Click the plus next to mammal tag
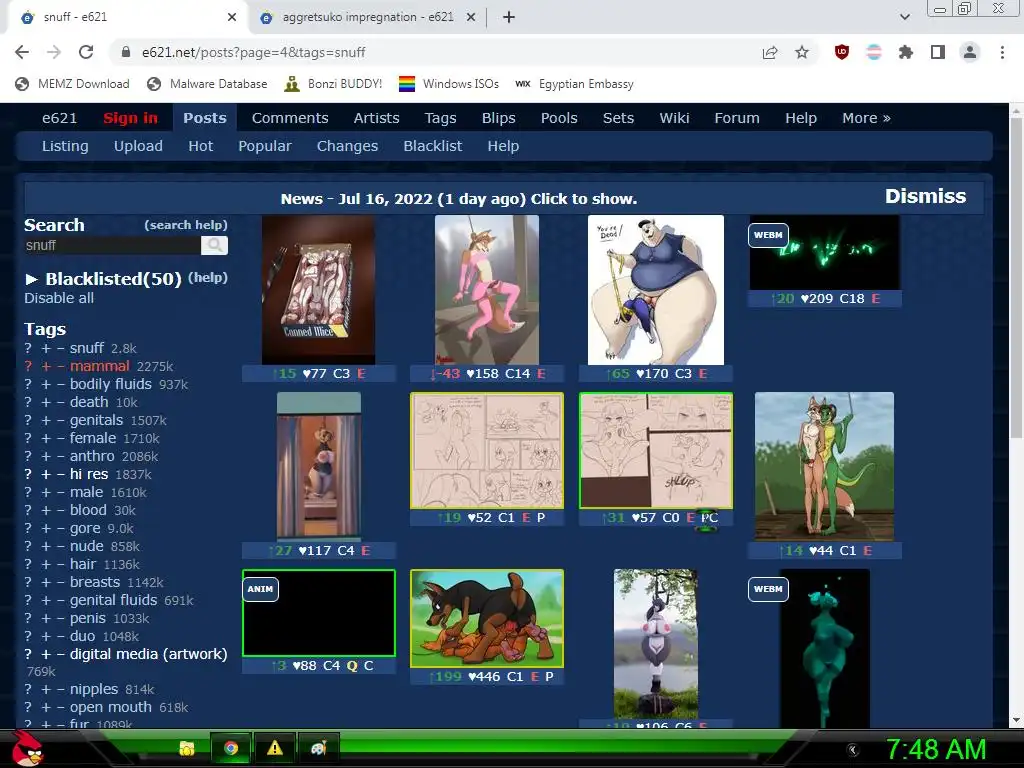 [x=46, y=366]
